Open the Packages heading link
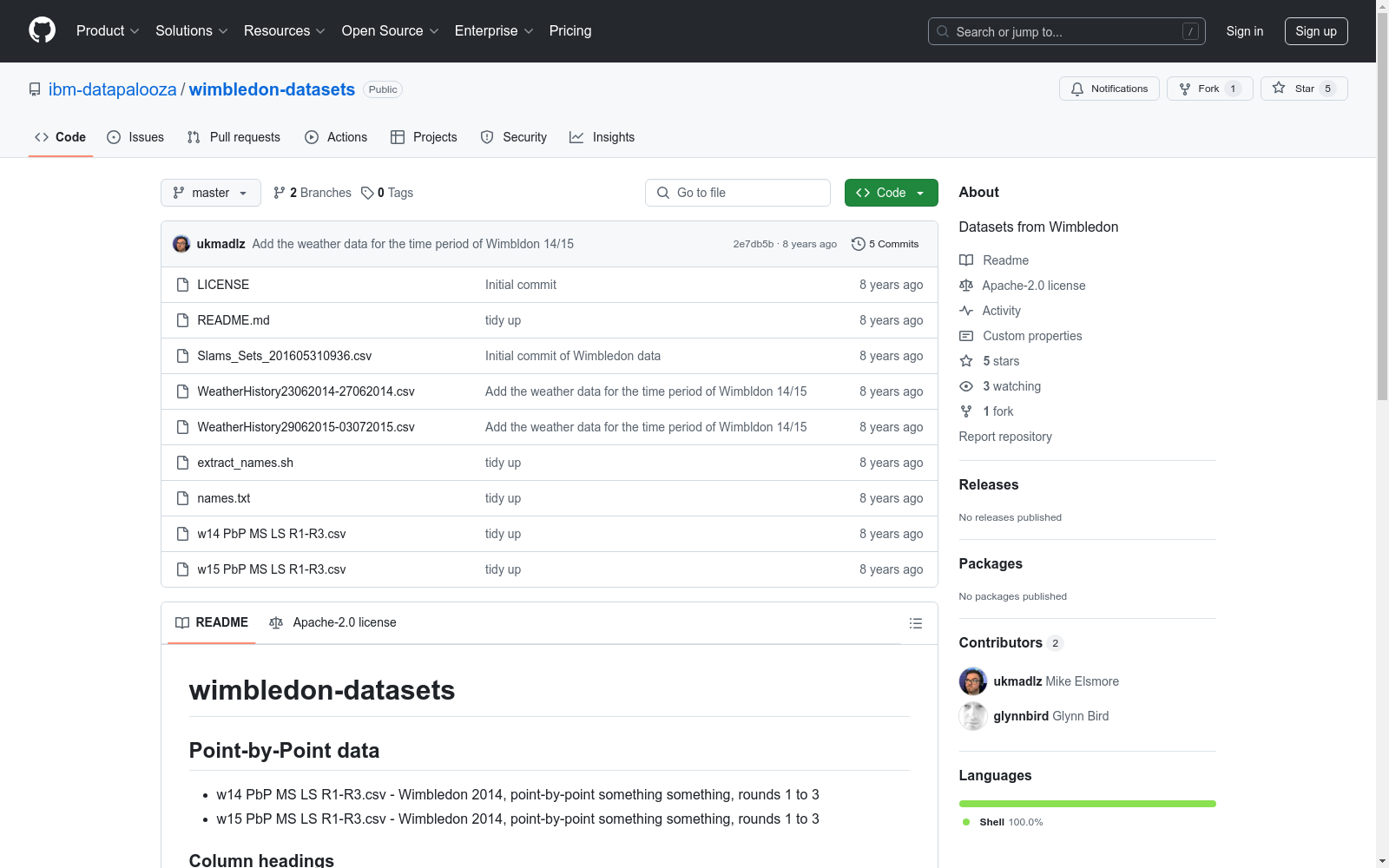Viewport: 1389px width, 868px height. tap(991, 563)
